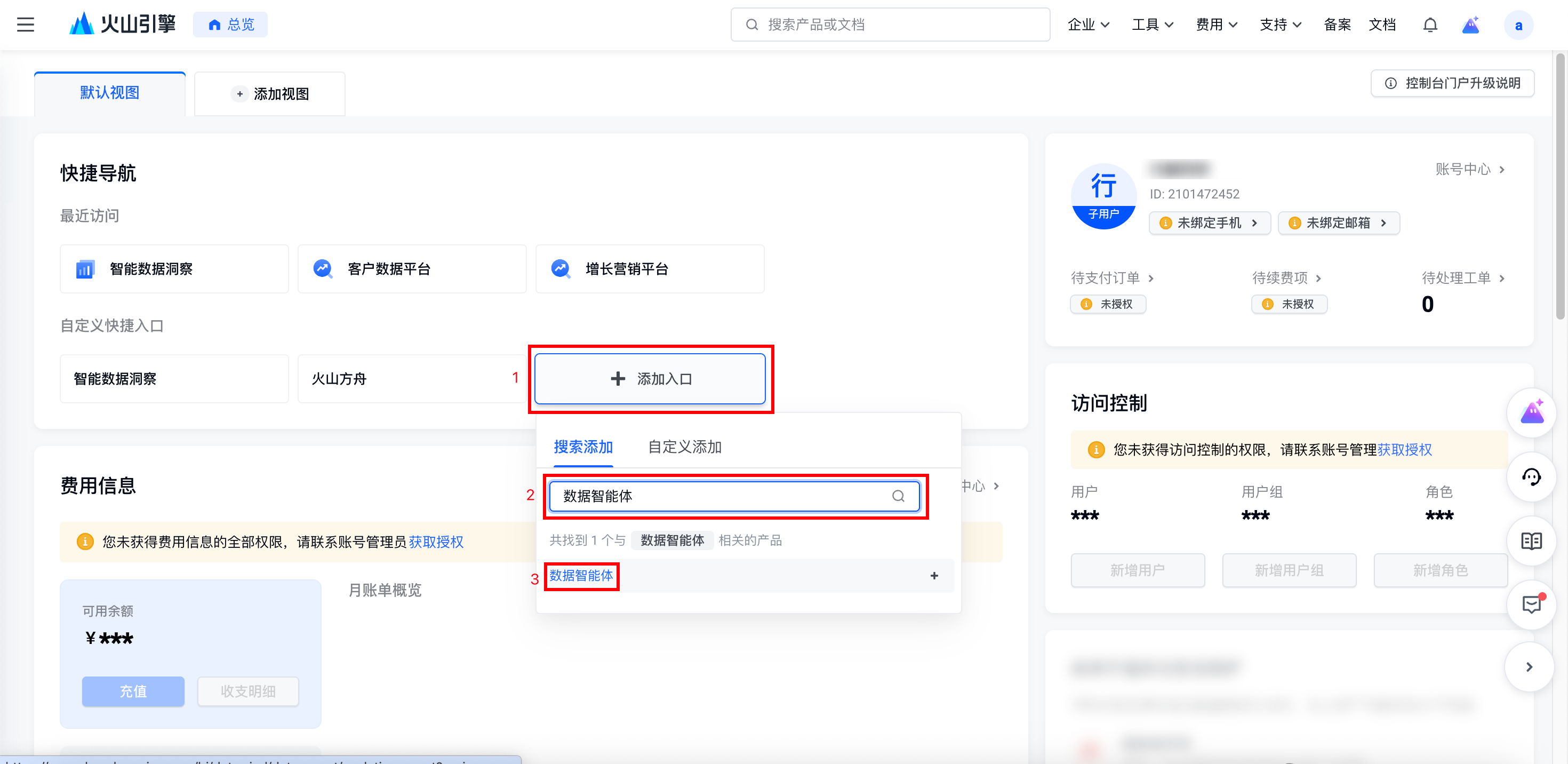Expand the 企业 dropdown menu
This screenshot has height=764, width=1568.
1089,25
